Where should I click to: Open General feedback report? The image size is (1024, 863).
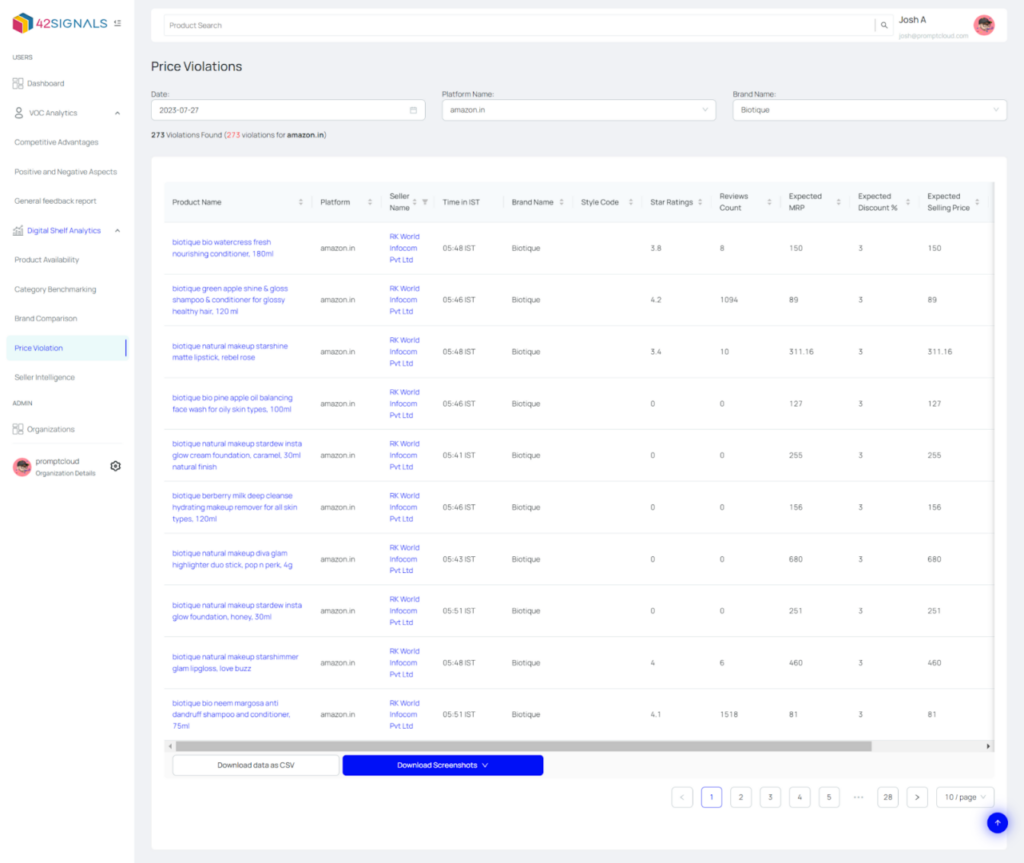pos(55,201)
